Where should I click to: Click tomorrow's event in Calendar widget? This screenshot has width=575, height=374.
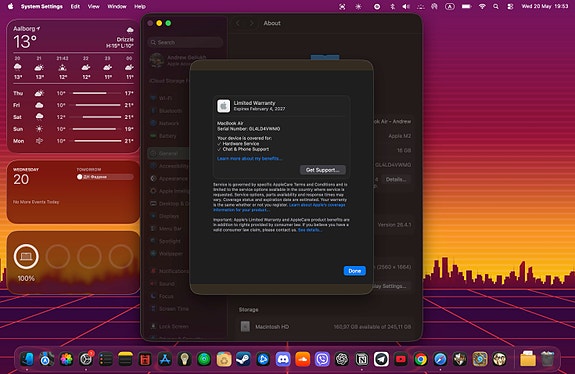click(105, 177)
